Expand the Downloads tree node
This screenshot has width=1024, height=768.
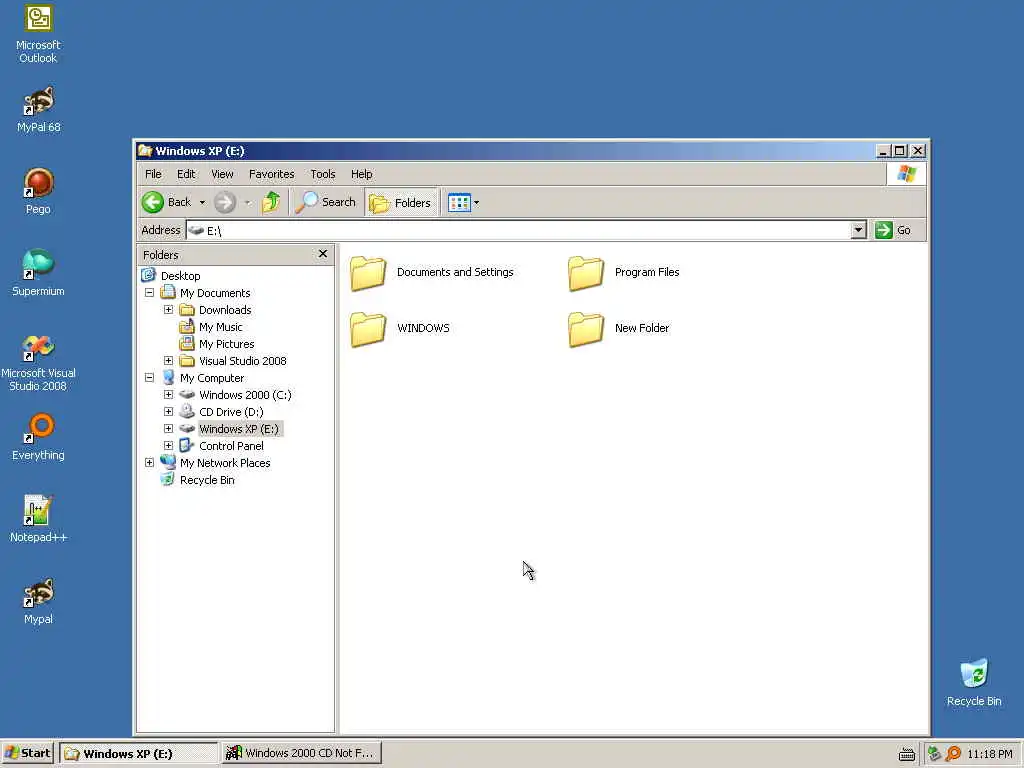[168, 310]
